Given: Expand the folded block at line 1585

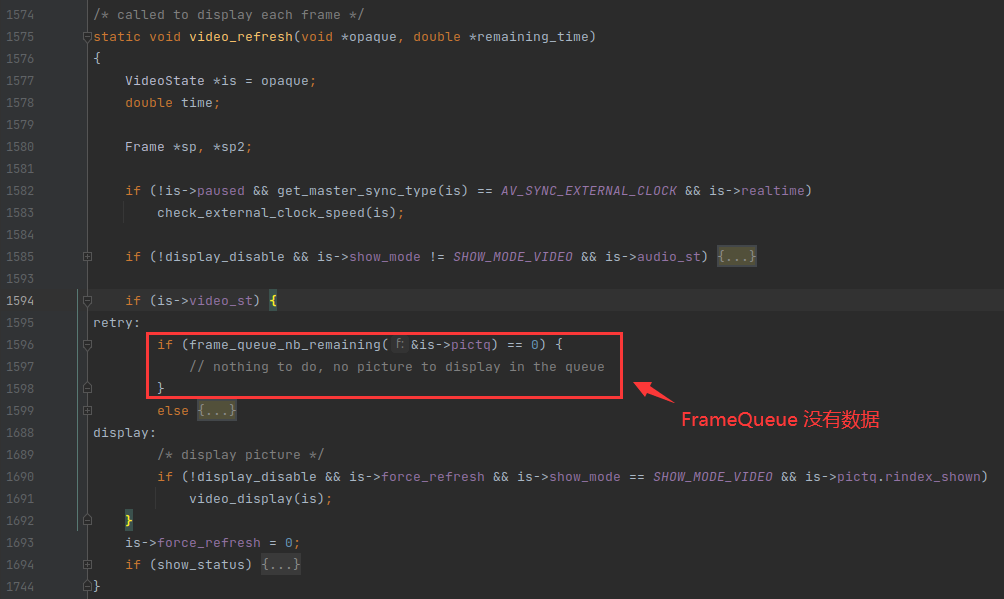Looking at the screenshot, I should click(x=87, y=257).
